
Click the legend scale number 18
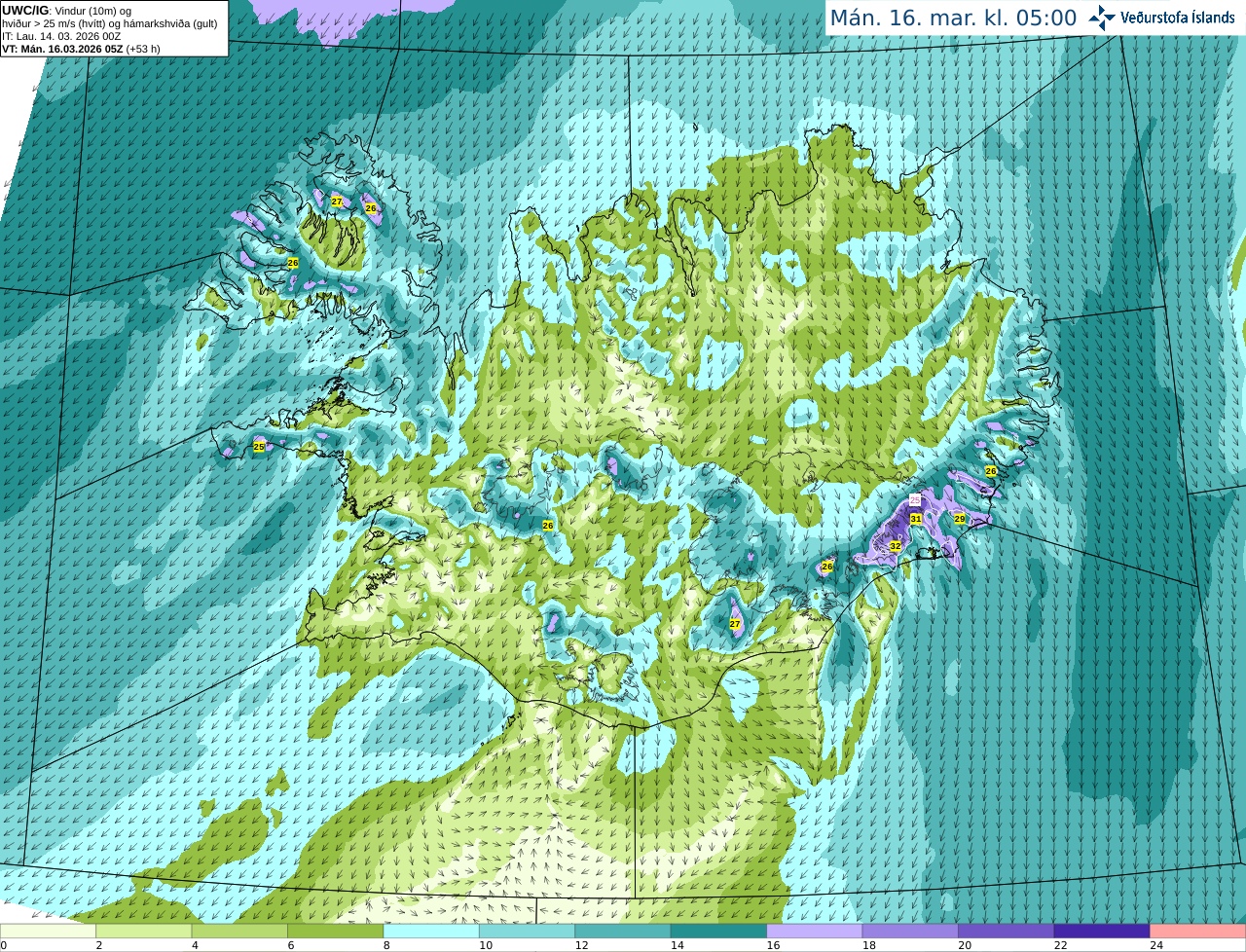(869, 945)
